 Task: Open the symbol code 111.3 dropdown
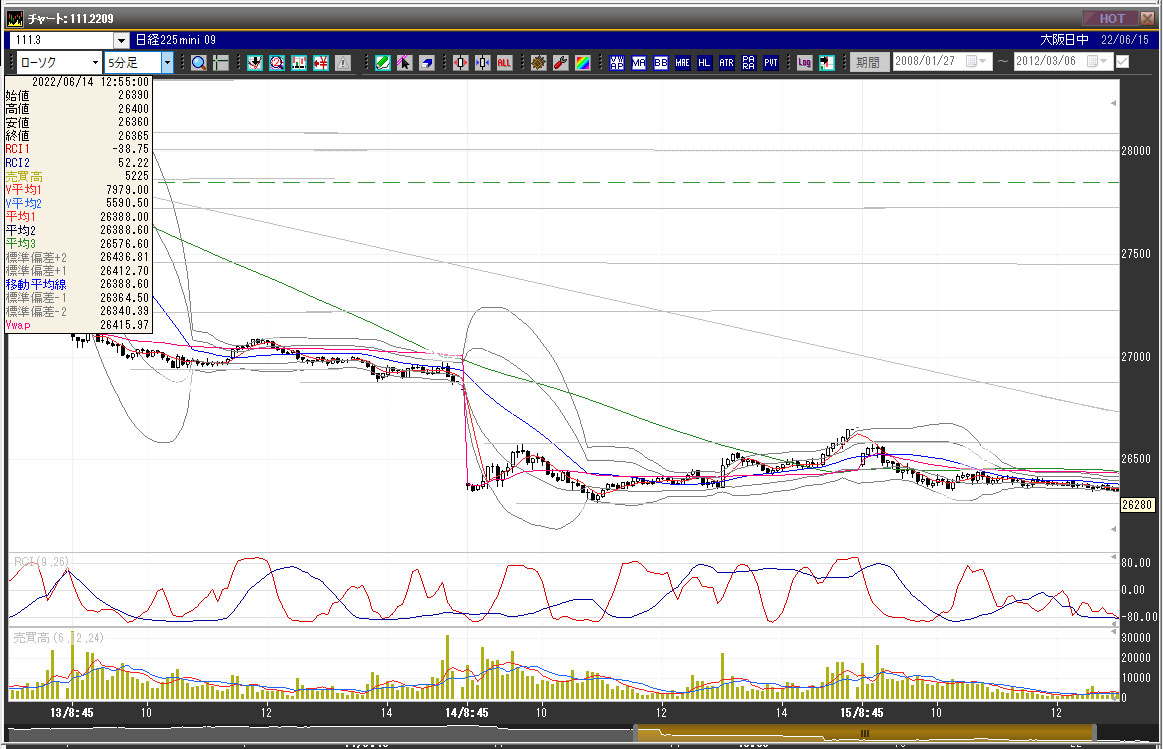[x=122, y=40]
